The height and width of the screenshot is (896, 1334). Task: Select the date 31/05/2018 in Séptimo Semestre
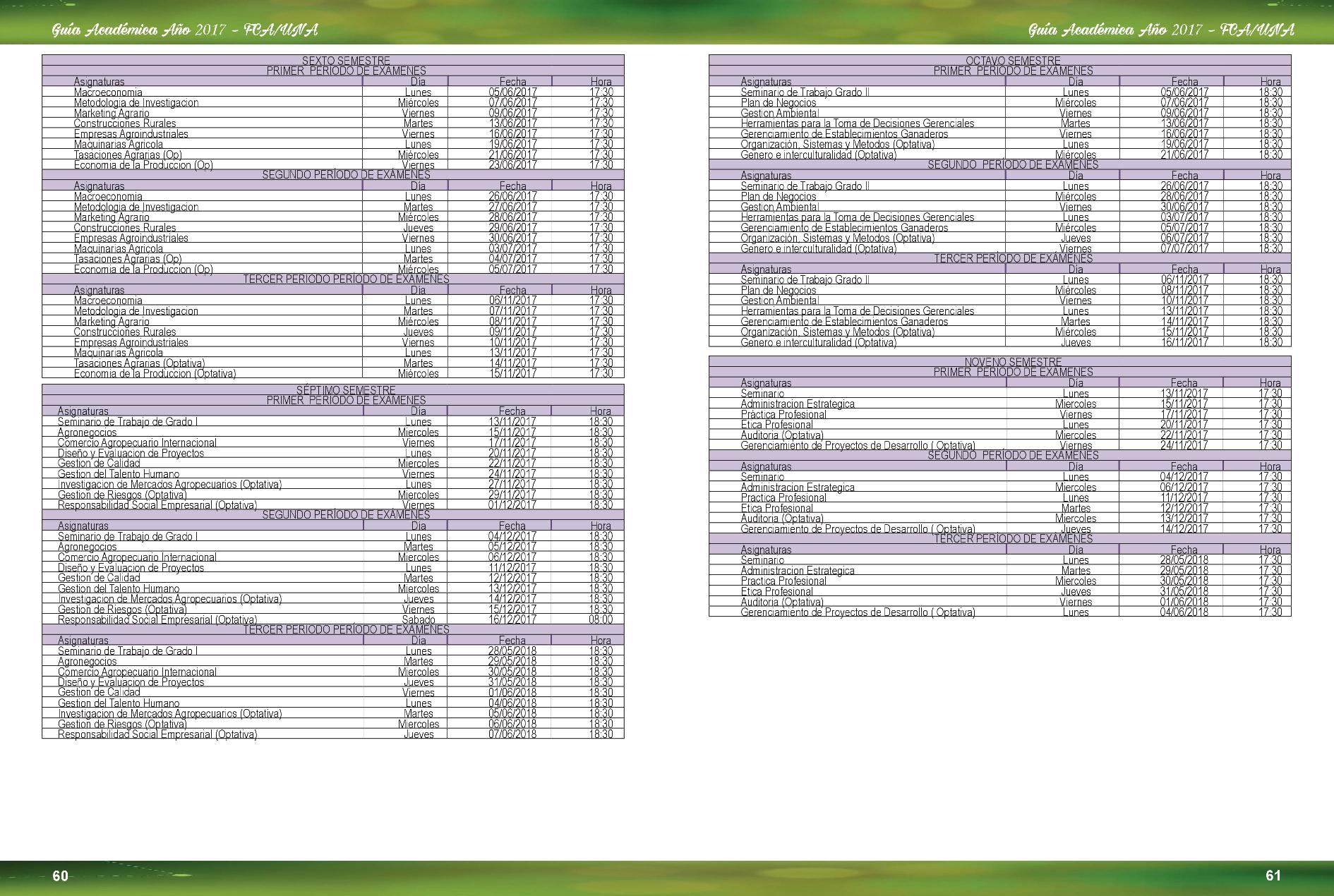512,682
